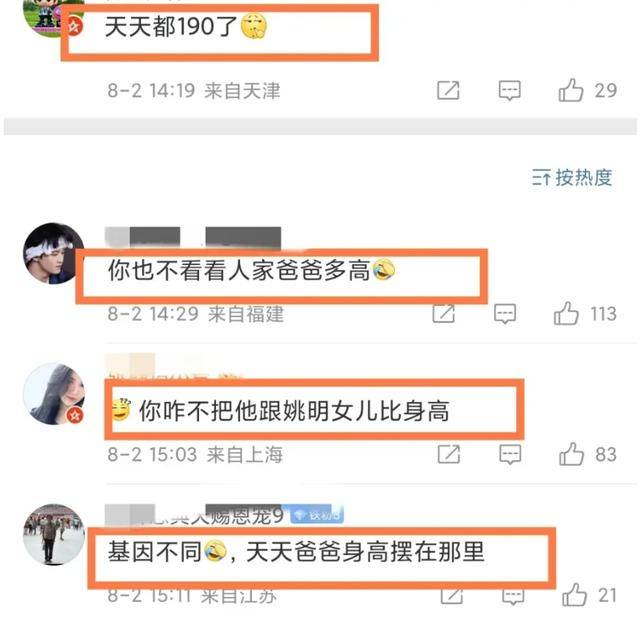This screenshot has height=621, width=640.
Task: Like the comment with 29 likes
Action: [x=571, y=90]
